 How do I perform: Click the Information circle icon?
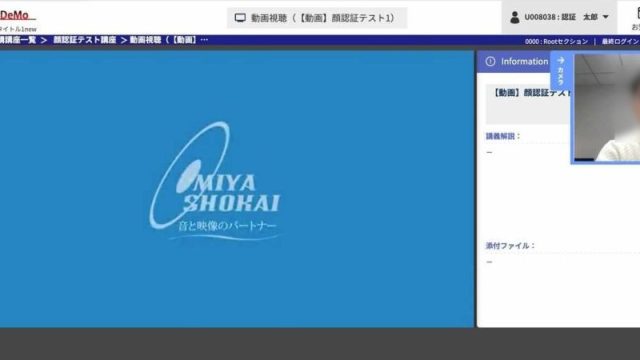coord(490,62)
